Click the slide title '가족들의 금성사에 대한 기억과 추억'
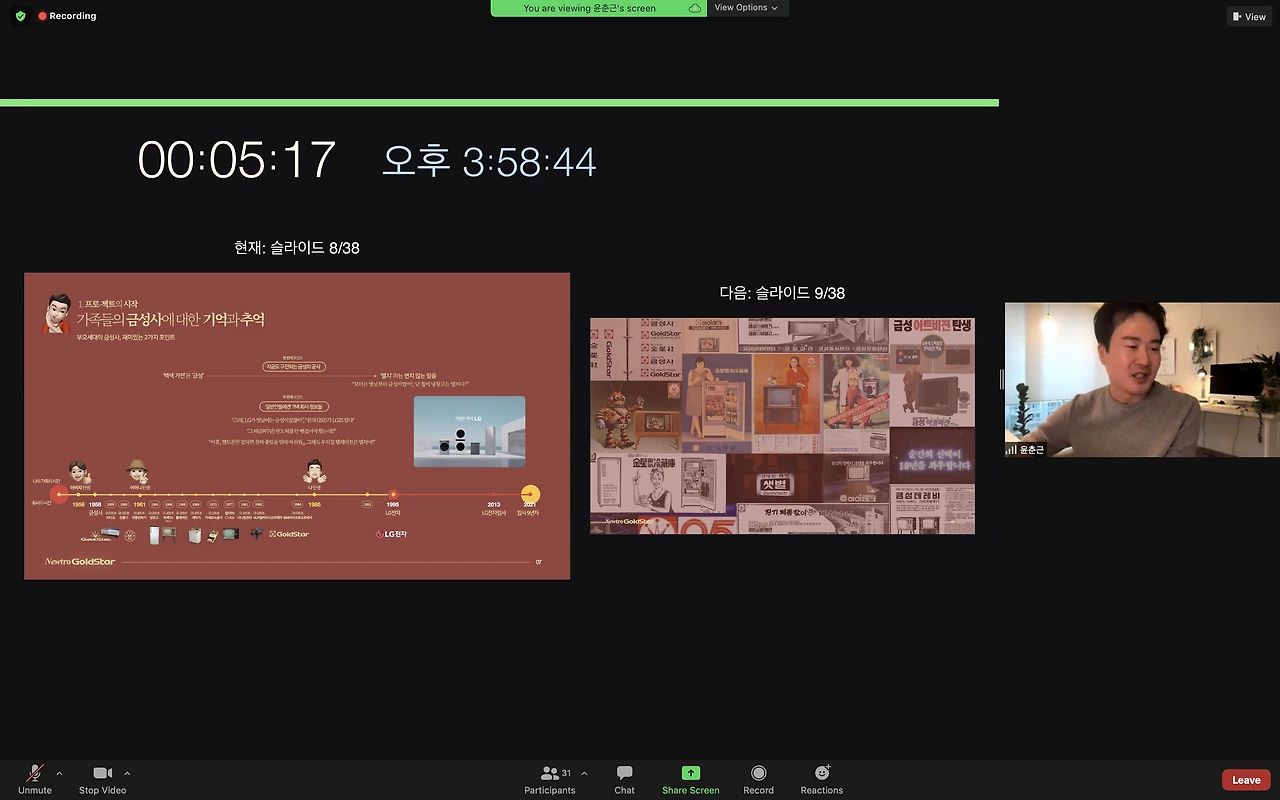Image resolution: width=1280 pixels, height=800 pixels. coord(171,320)
